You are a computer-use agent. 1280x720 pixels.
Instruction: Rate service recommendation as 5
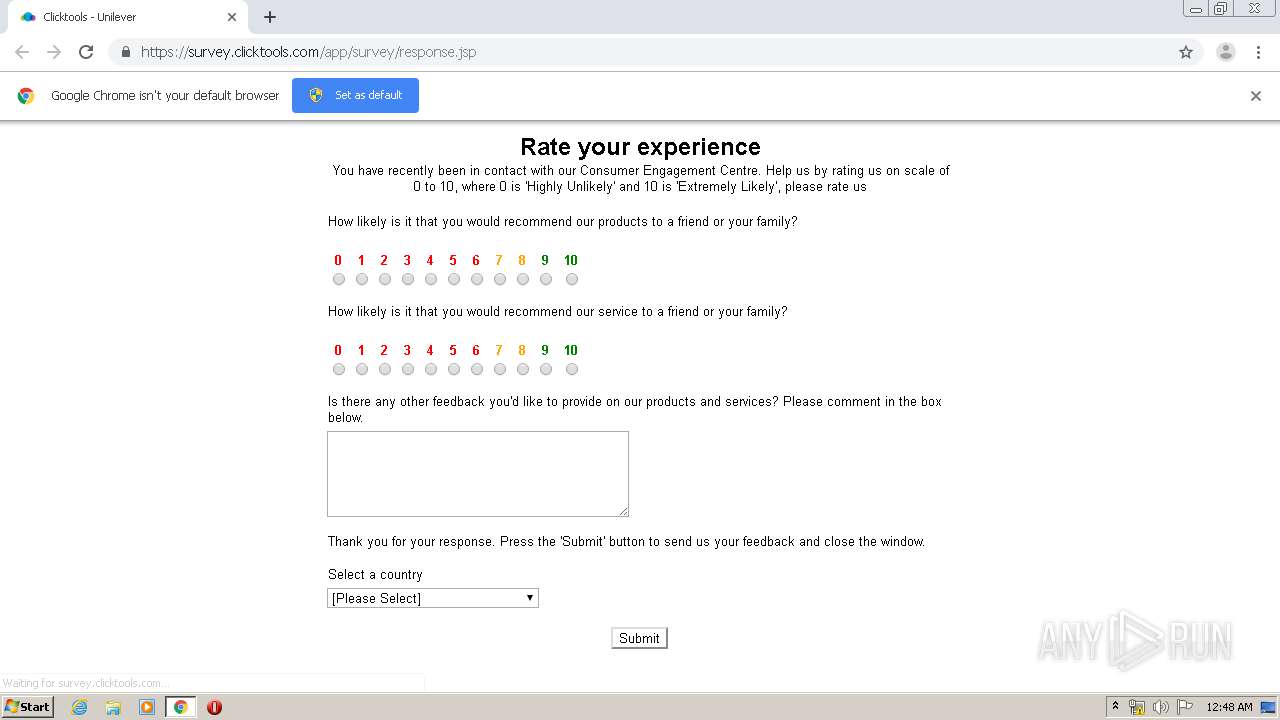tap(454, 369)
